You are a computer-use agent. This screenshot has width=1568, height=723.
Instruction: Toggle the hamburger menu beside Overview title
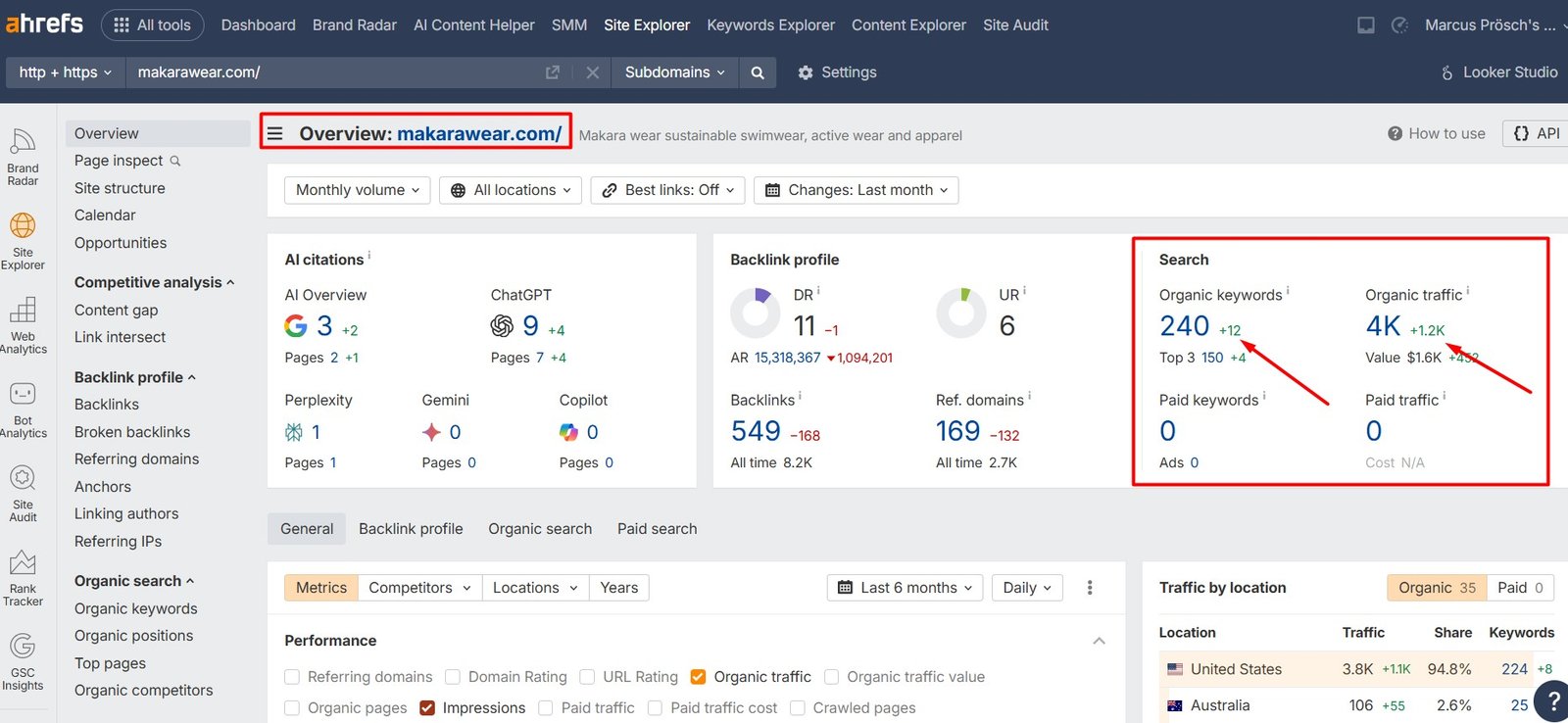pyautogui.click(x=275, y=133)
